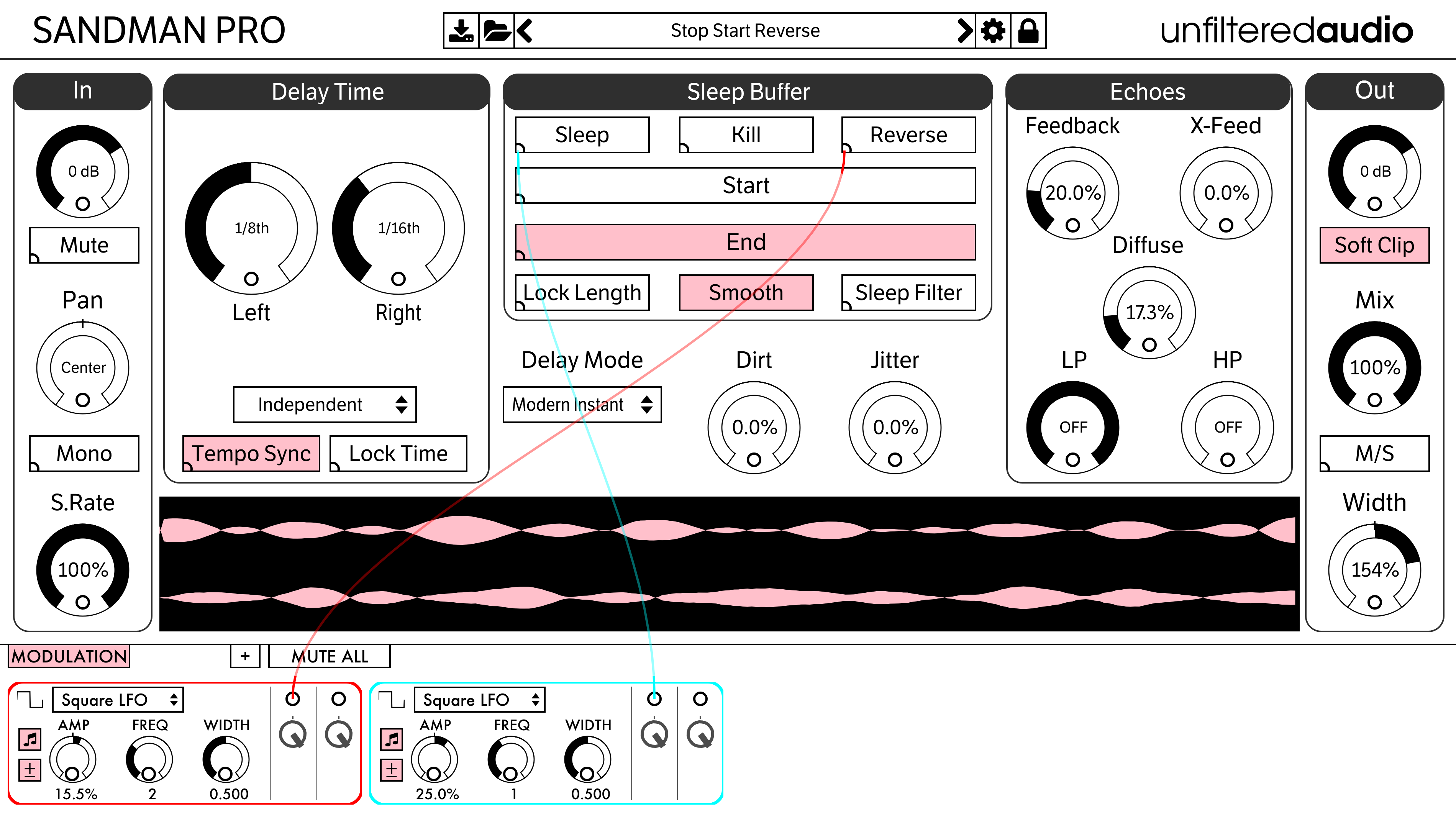Click the Diffuse knob at 17.3%
This screenshot has height=823, width=1456.
pyautogui.click(x=1149, y=313)
